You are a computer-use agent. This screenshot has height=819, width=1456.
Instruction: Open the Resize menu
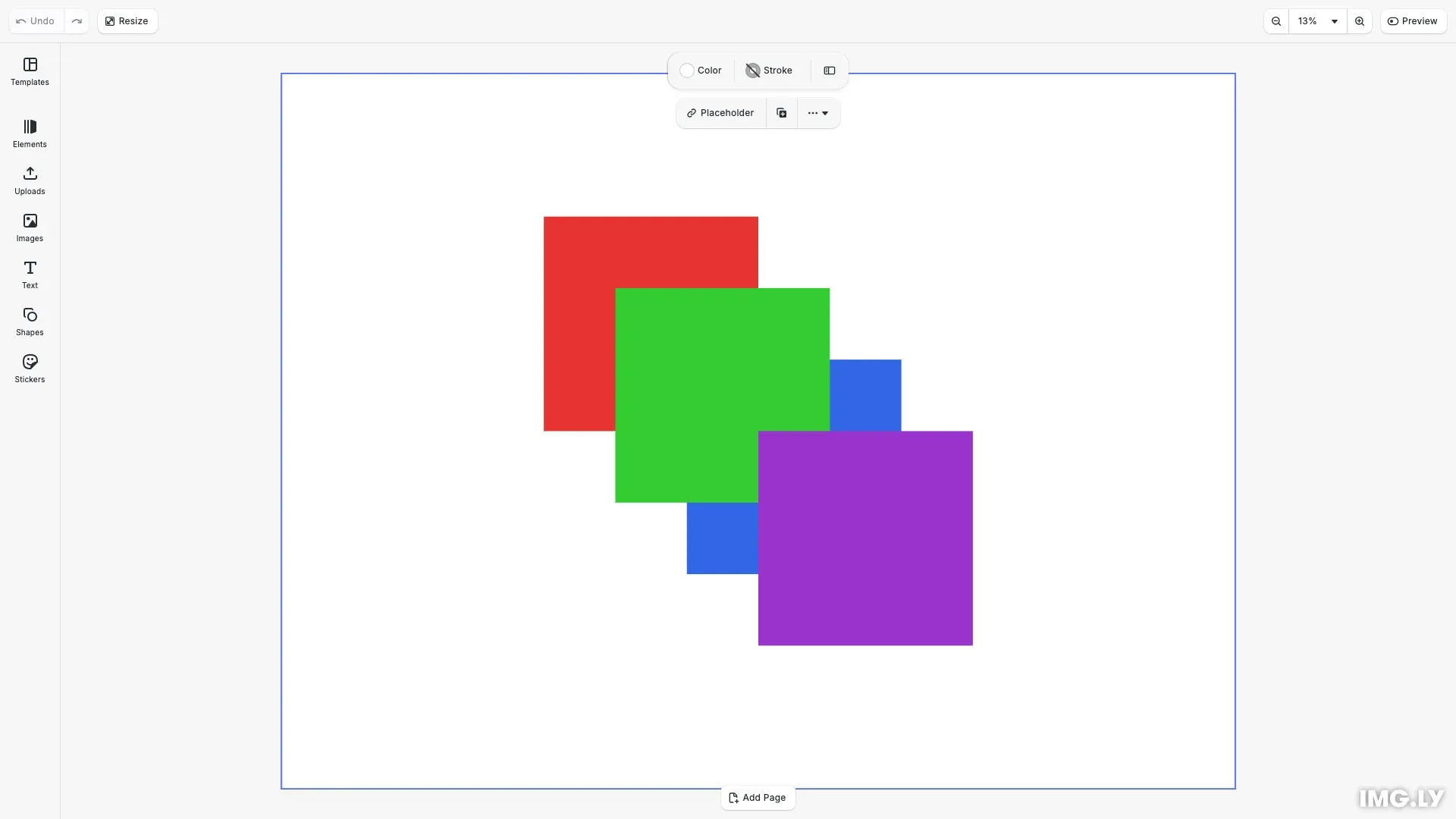pyautogui.click(x=127, y=20)
